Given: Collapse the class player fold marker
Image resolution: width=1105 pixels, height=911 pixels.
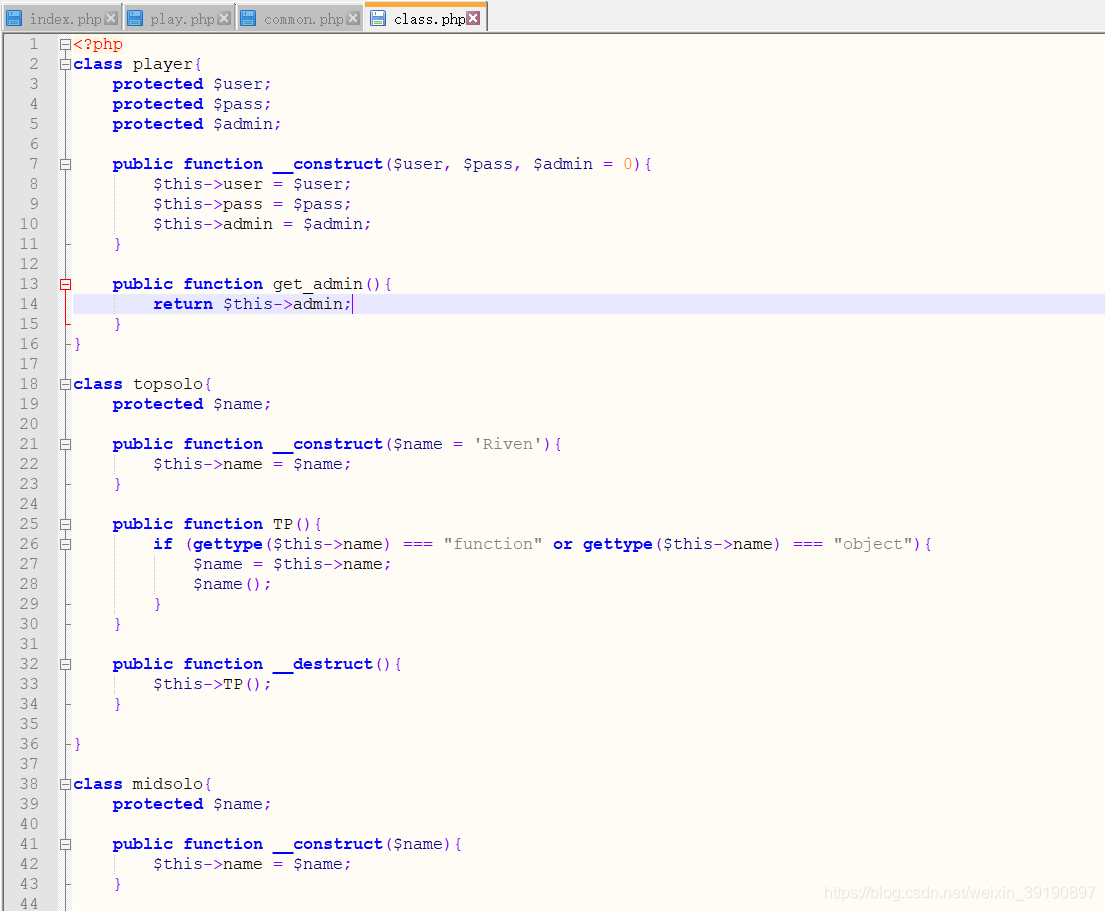Looking at the screenshot, I should [x=66, y=64].
